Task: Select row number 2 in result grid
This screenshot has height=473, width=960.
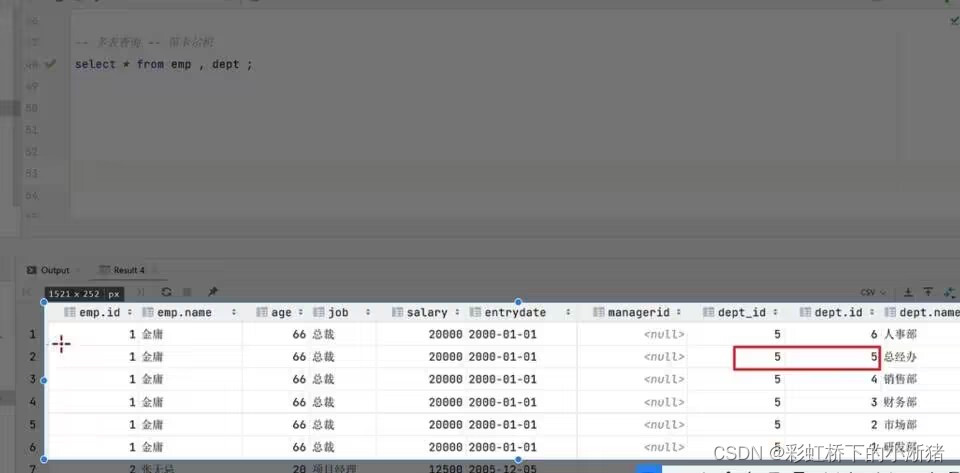Action: (x=32, y=357)
